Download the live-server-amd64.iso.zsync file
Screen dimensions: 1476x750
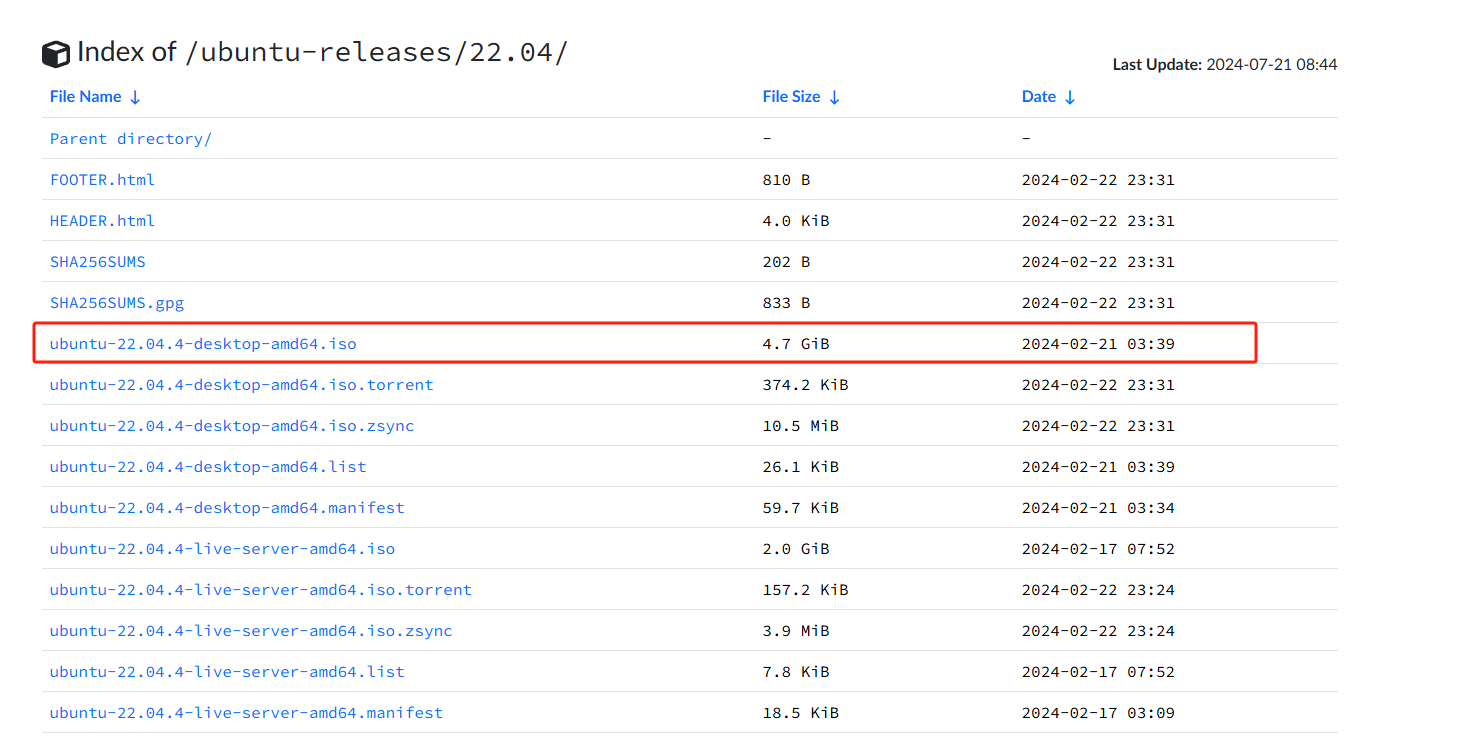tap(251, 631)
